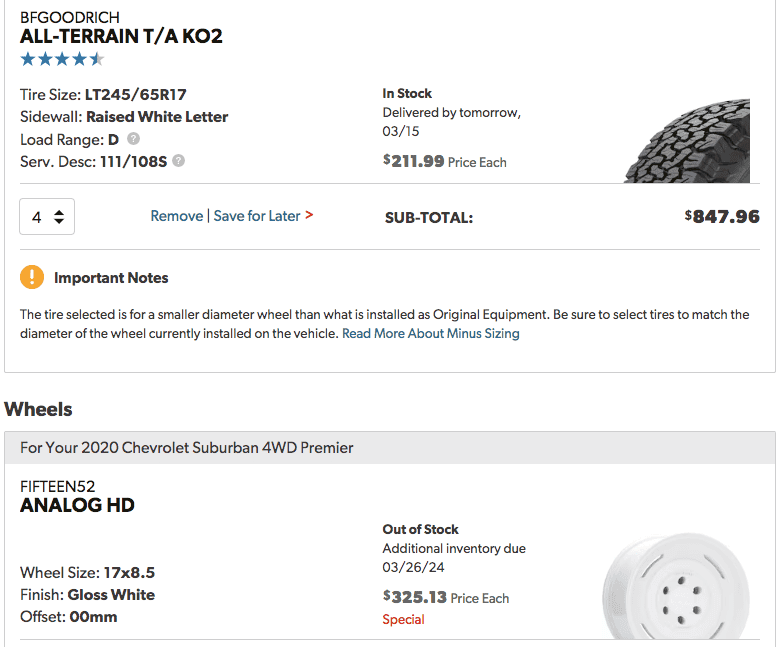Open the ANALOG HD wheel title
Image resolution: width=782 pixels, height=647 pixels.
coord(77,505)
